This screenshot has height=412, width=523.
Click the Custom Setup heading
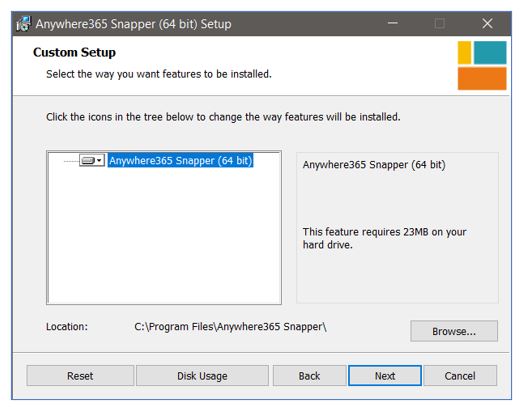74,52
